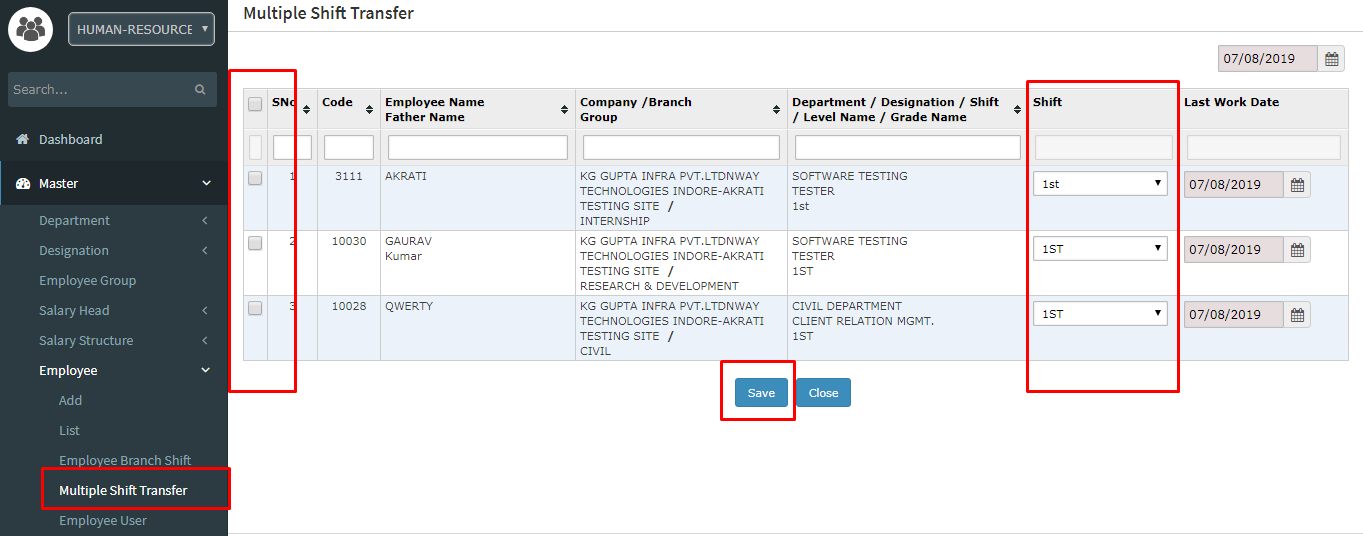The width and height of the screenshot is (1363, 536).
Task: Click the Close button
Action: pos(823,393)
